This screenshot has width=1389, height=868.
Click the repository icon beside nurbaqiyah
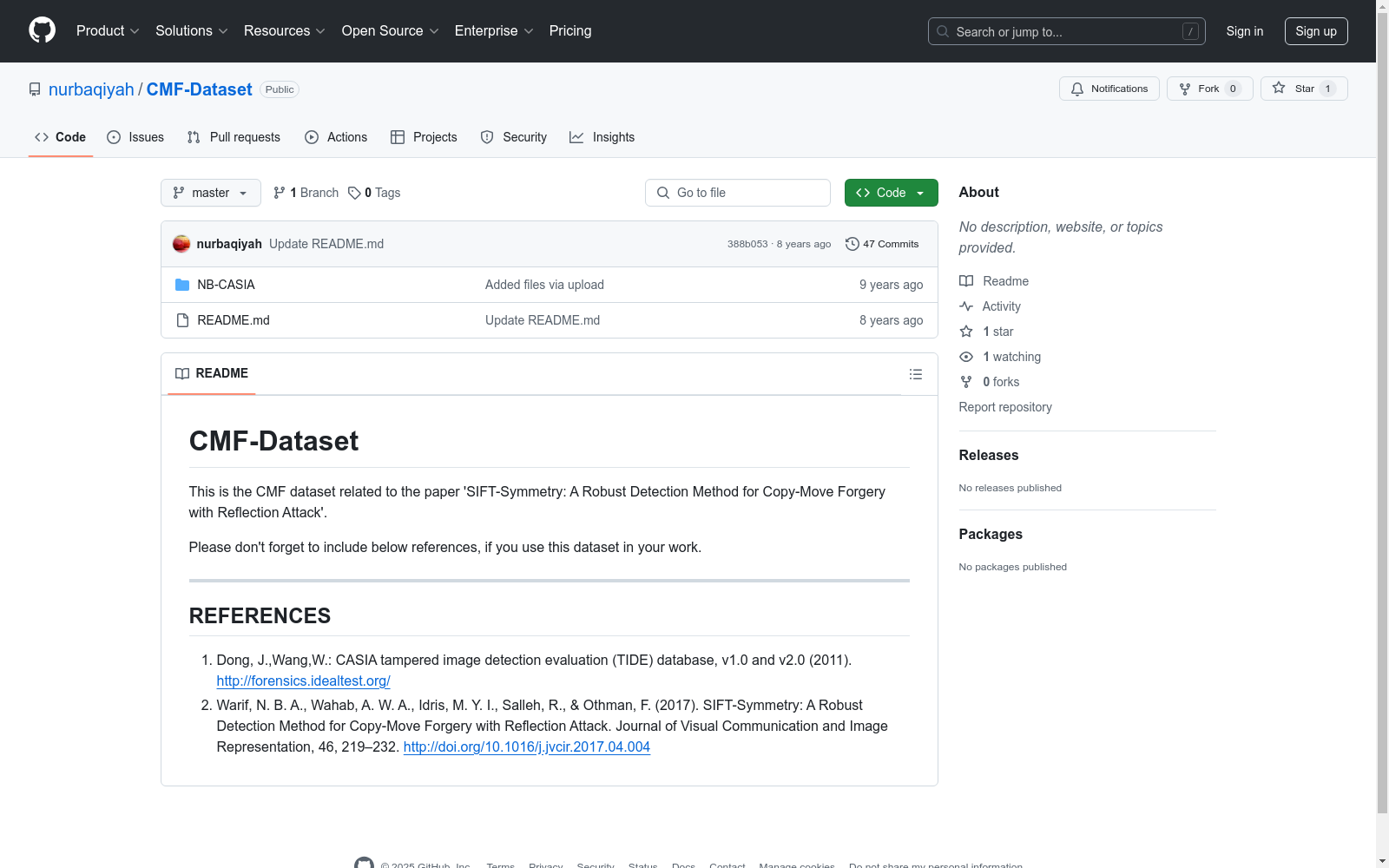(35, 89)
